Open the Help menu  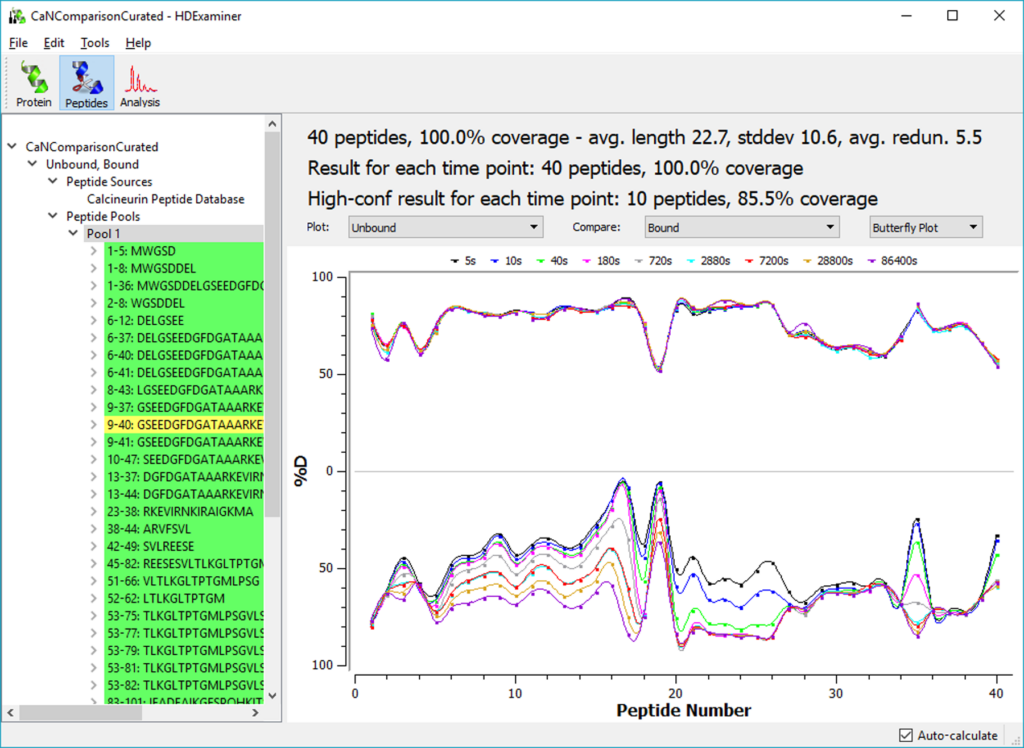coord(138,42)
